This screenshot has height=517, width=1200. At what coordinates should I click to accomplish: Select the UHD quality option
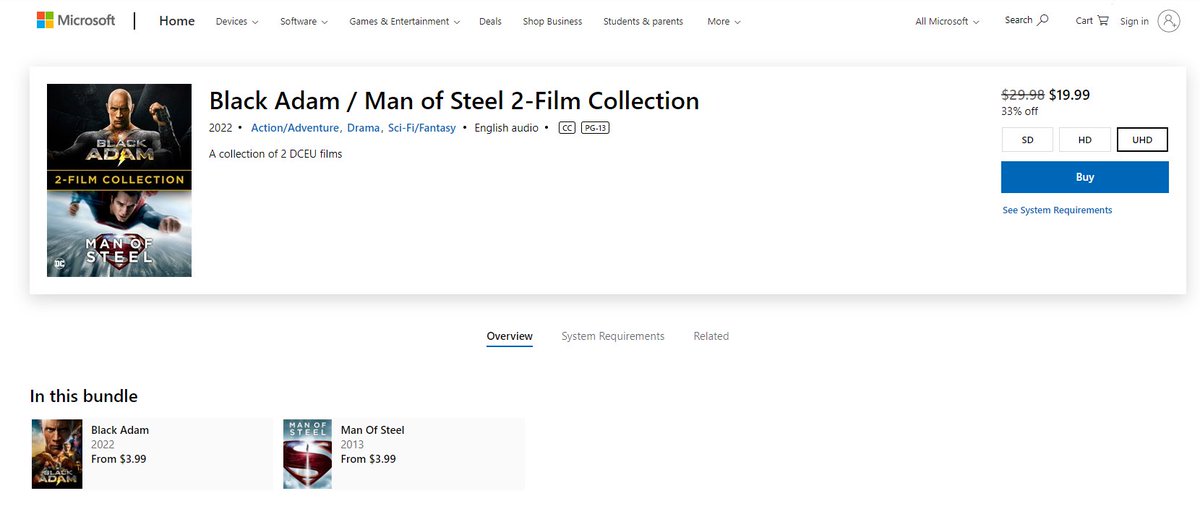point(1142,140)
